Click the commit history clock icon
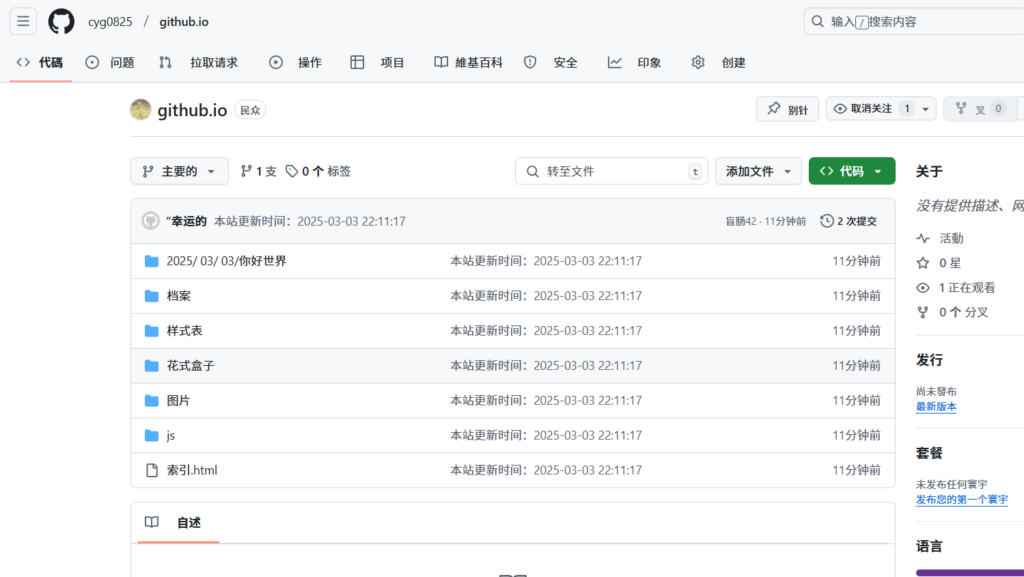Image resolution: width=1024 pixels, height=577 pixels. click(827, 221)
